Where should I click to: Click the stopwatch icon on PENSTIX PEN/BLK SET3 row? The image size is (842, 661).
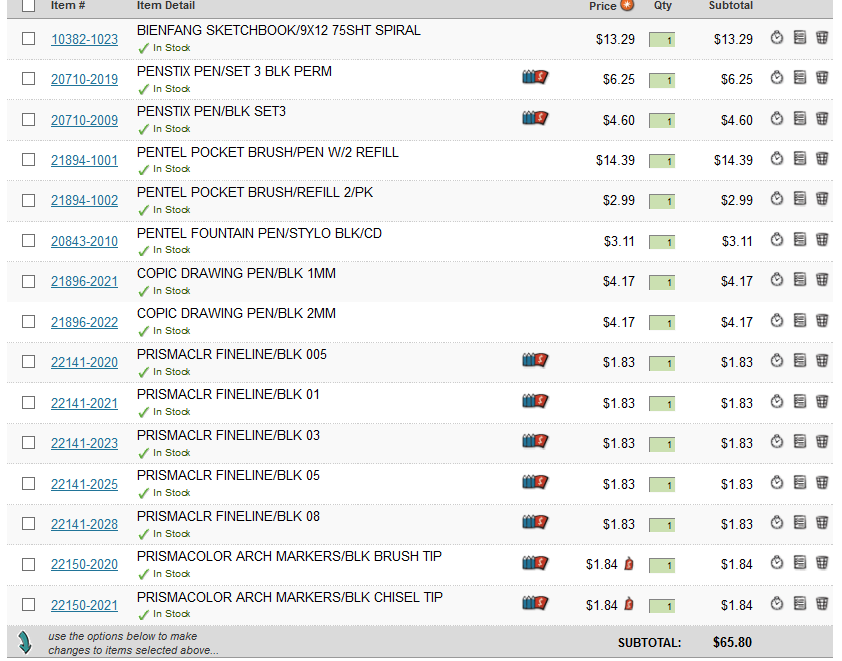(776, 119)
